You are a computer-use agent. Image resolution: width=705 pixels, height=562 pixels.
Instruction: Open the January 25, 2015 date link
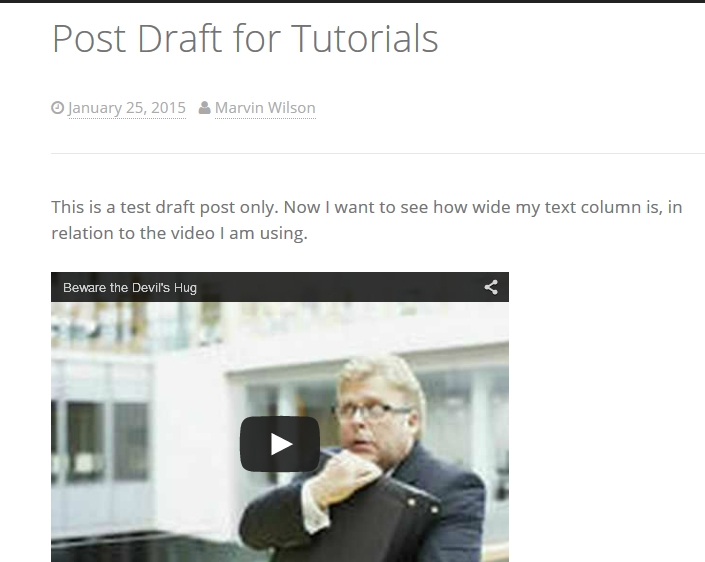click(127, 108)
